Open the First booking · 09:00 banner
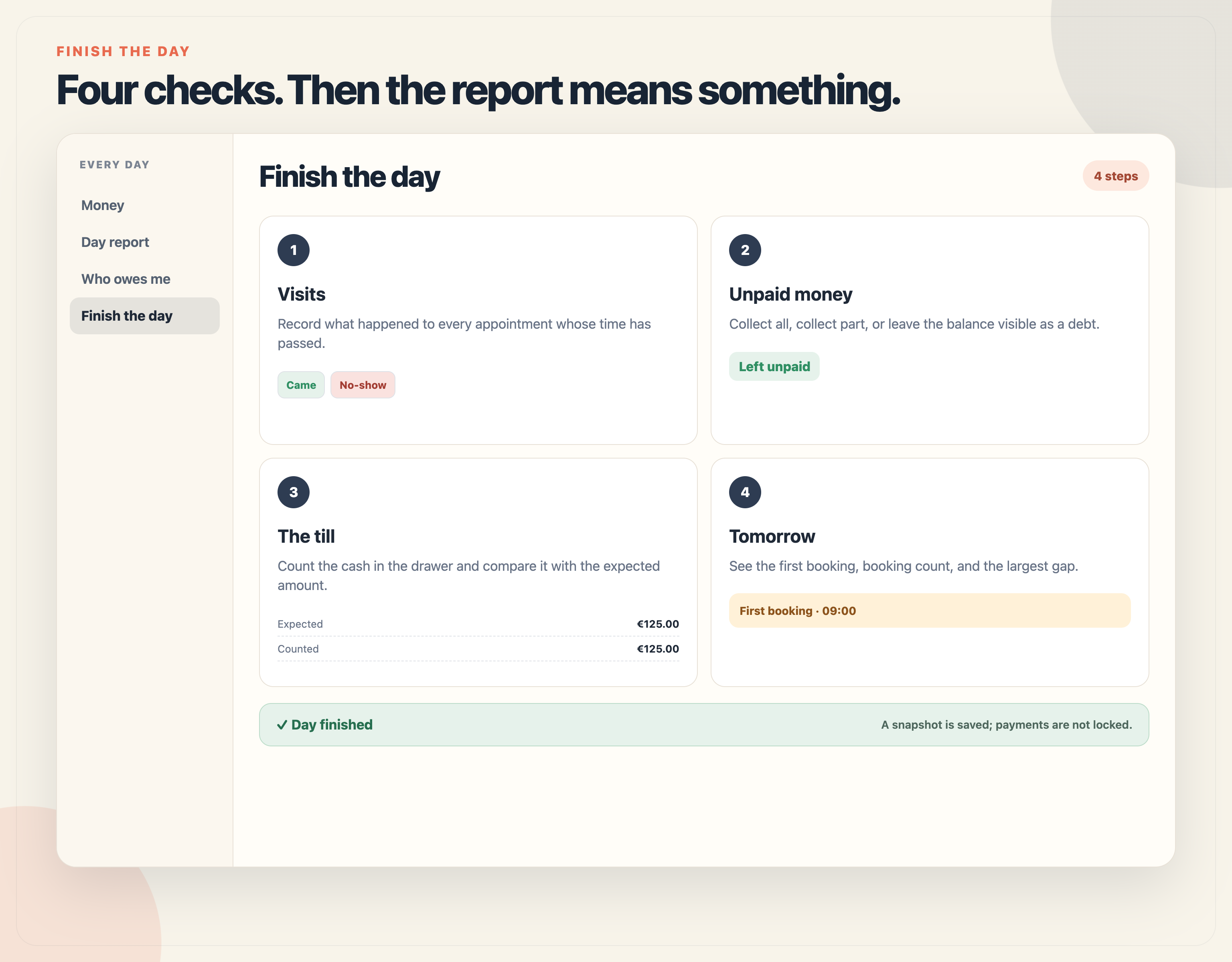The image size is (1232, 962). [929, 611]
